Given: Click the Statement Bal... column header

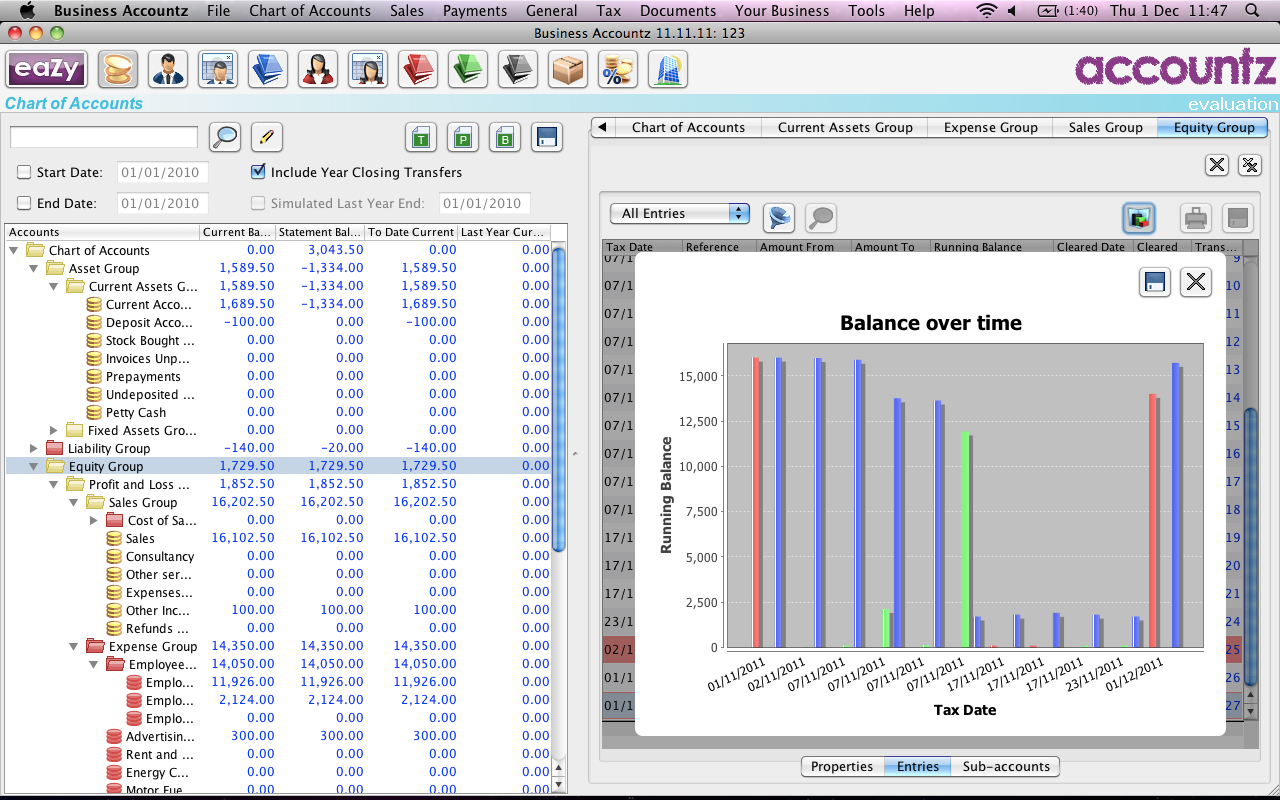Looking at the screenshot, I should [320, 232].
